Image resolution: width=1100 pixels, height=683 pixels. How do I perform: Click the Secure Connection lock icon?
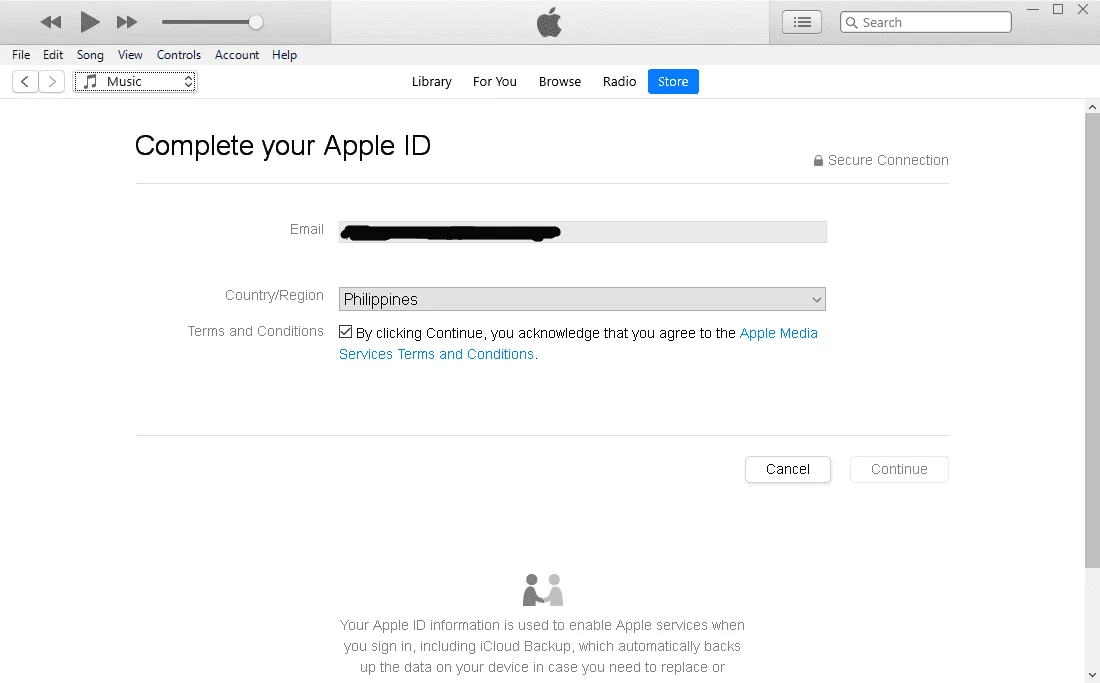click(818, 161)
